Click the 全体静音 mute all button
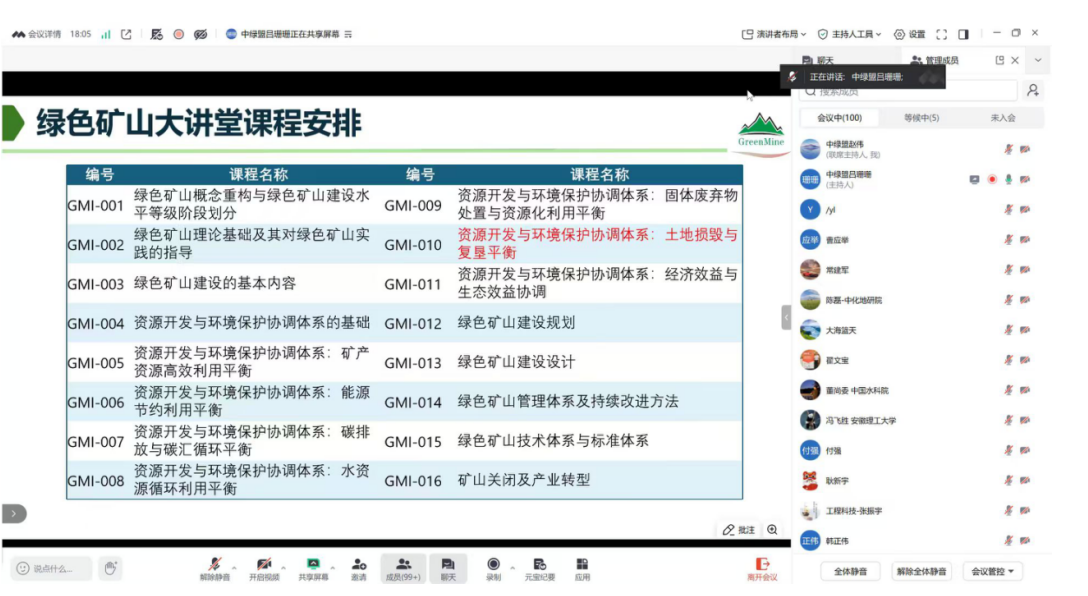This screenshot has width=1088, height=596. pos(850,571)
